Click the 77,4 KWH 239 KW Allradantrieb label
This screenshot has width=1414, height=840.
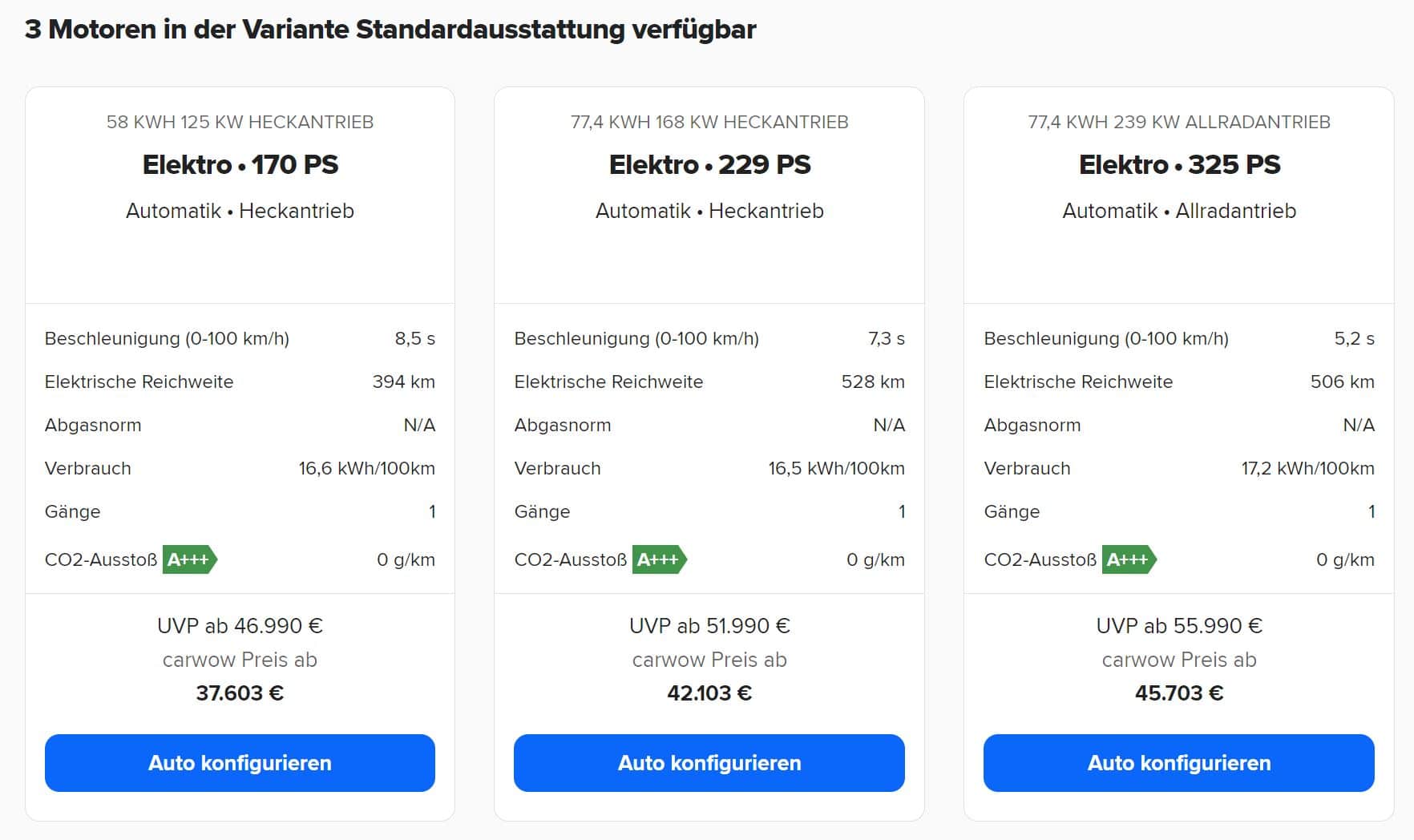pos(1179,122)
